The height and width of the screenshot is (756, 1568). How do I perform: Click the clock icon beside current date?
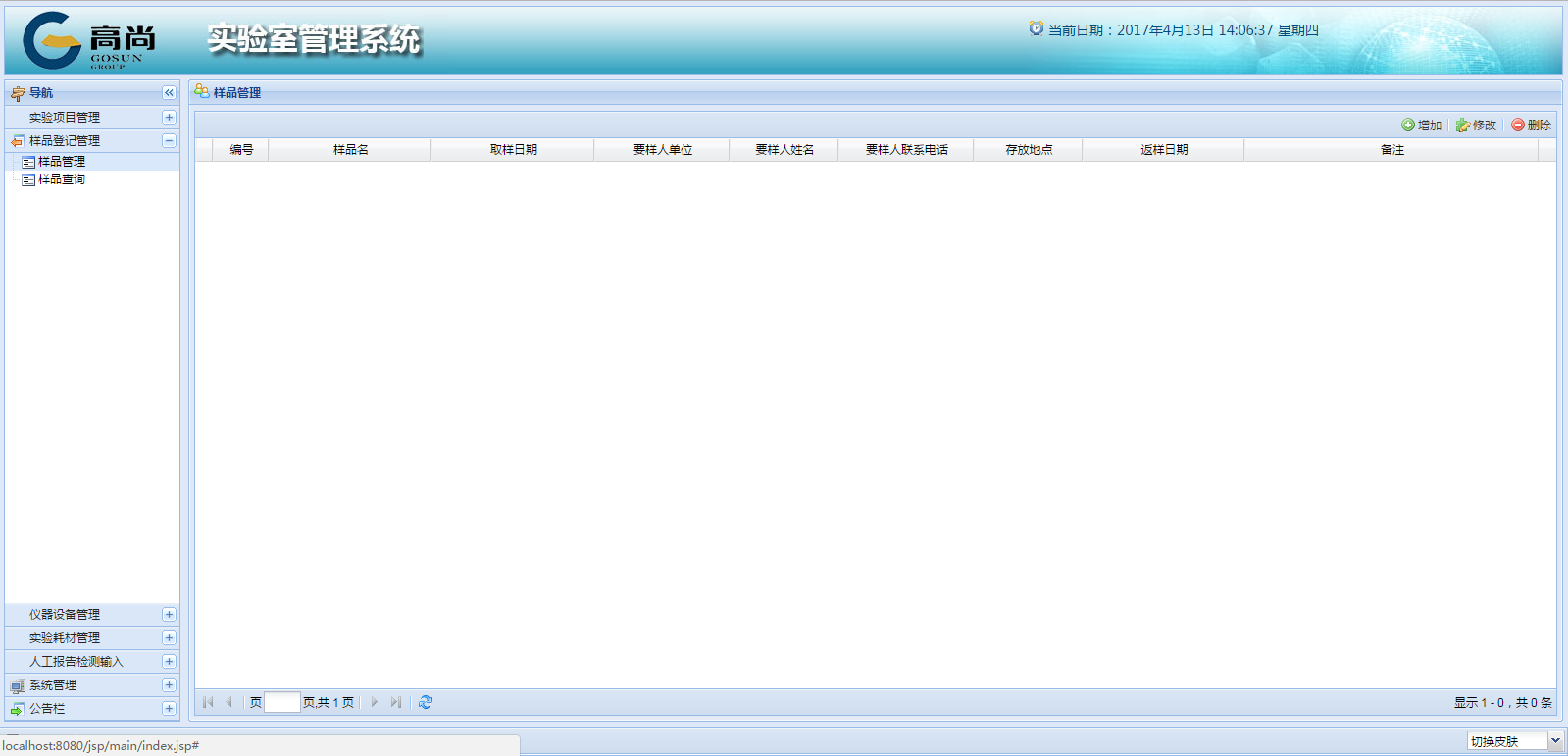pyautogui.click(x=1036, y=29)
